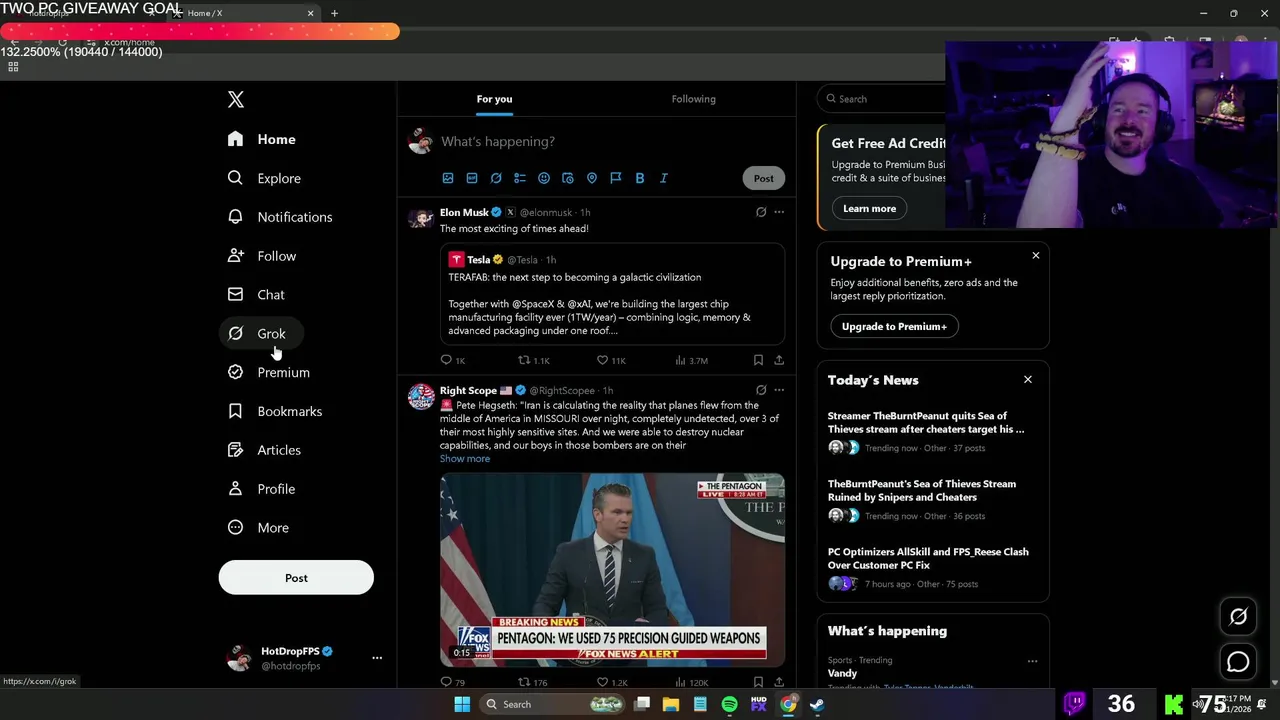
Task: Enhance the post with Grok in composer
Action: (496, 178)
